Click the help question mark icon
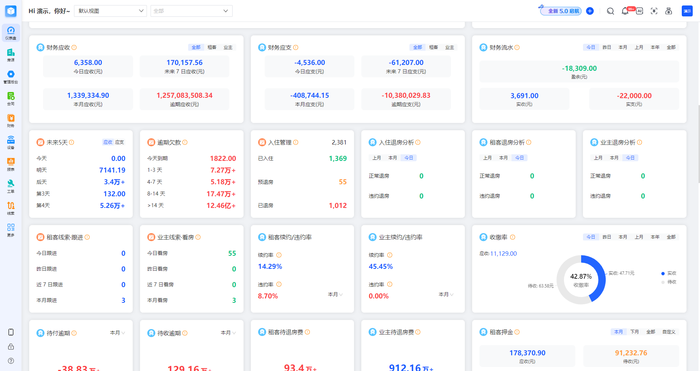The width and height of the screenshot is (700, 371). click(x=11, y=361)
